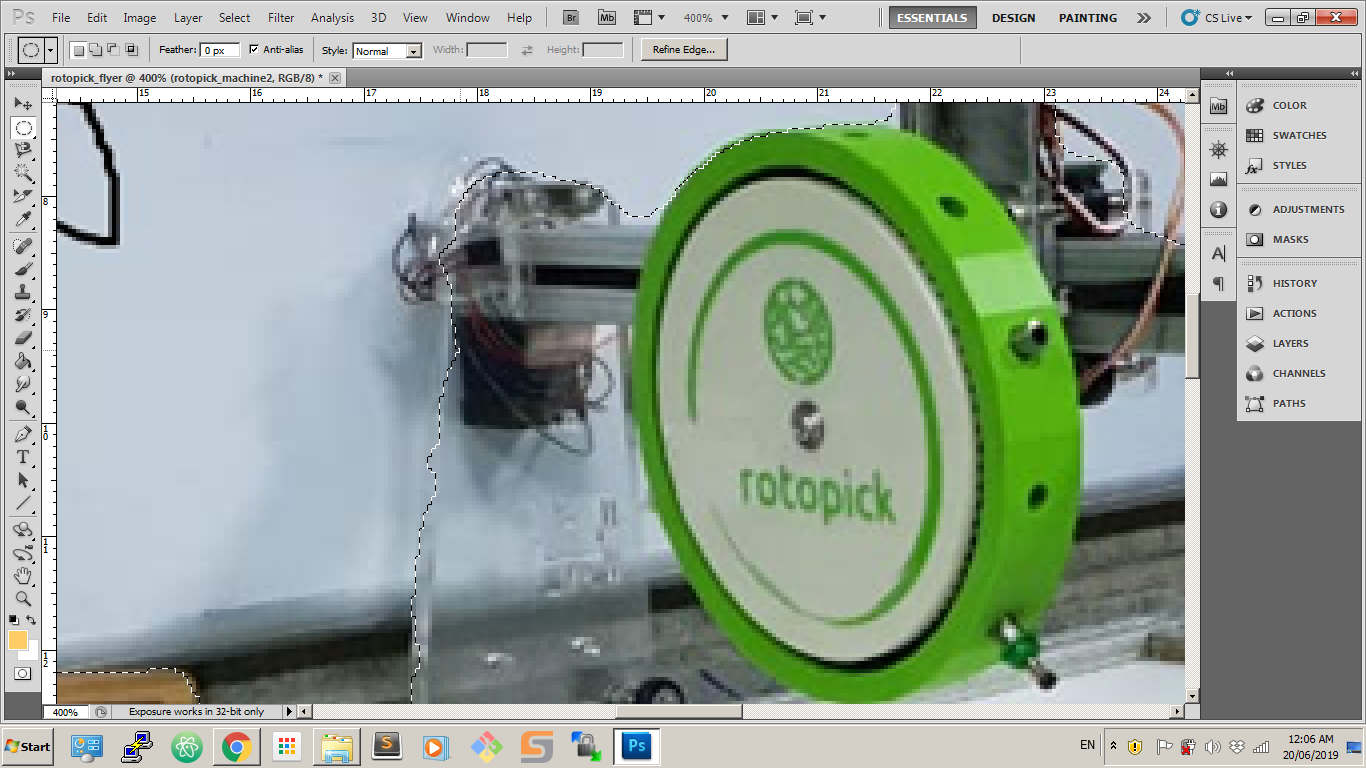Reset default foreground and background colors
This screenshot has width=1366, height=768.
click(14, 620)
